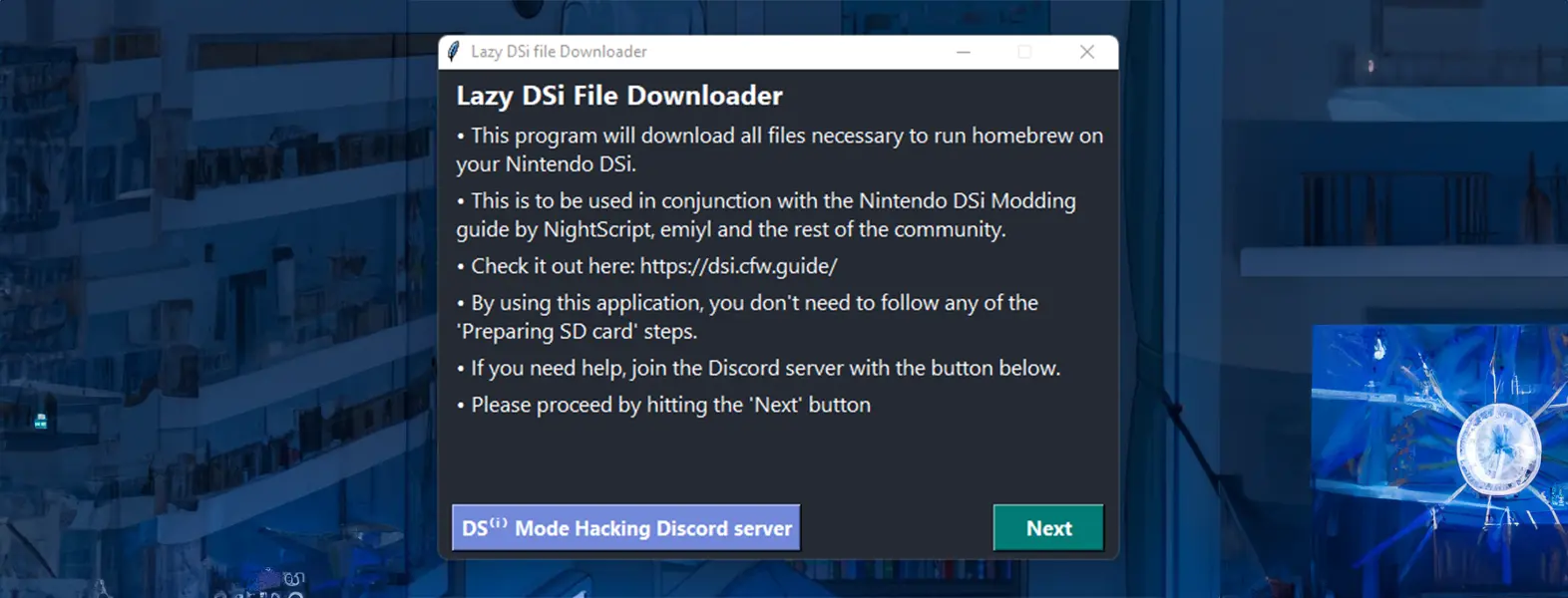
Task: Click the 'https://dsi.cfw.guide/' URL text
Action: pyautogui.click(x=738, y=266)
